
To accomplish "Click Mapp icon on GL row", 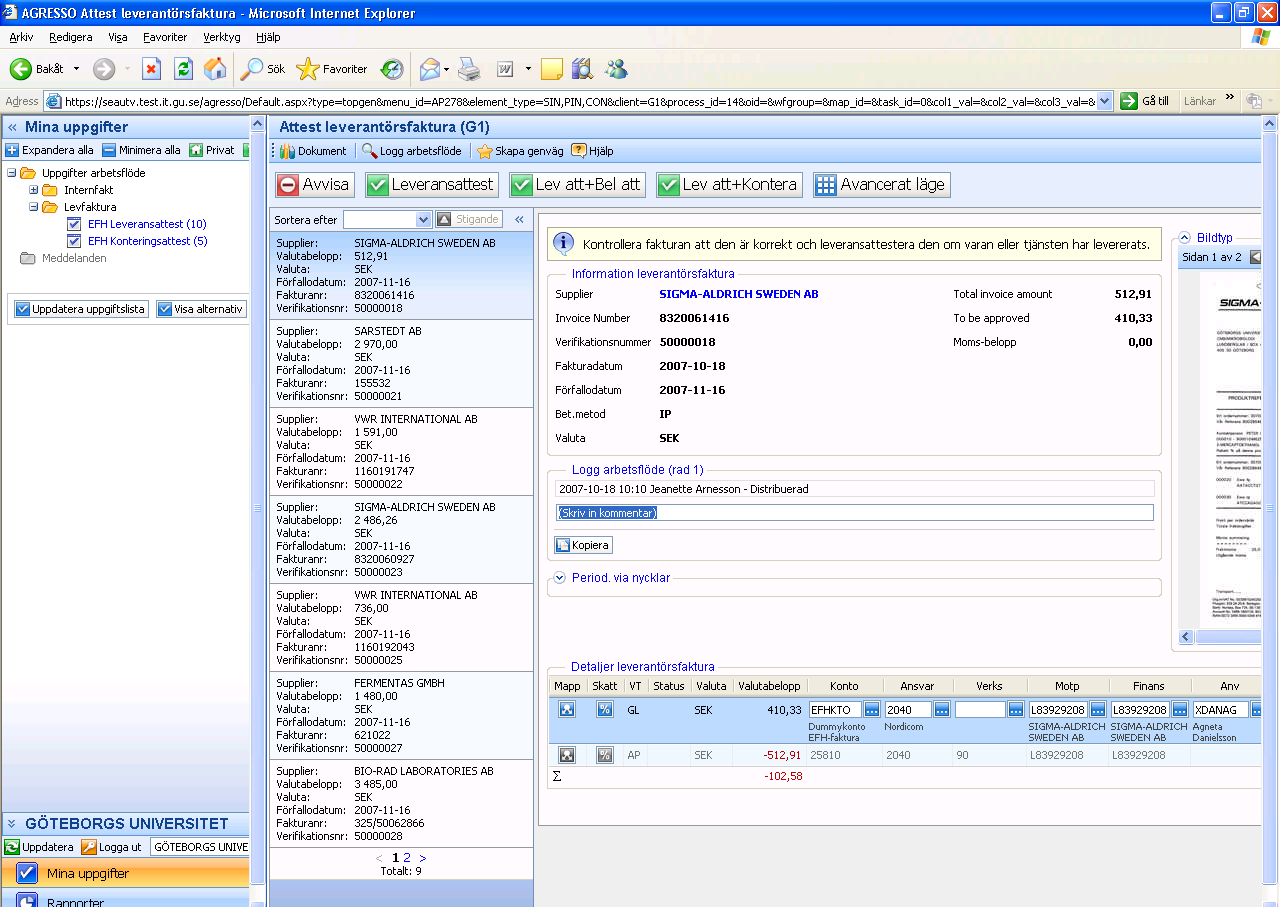I will pyautogui.click(x=567, y=709).
